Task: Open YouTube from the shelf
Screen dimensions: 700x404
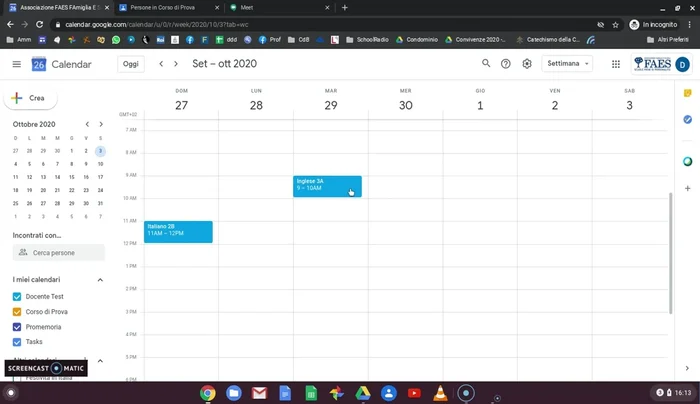Action: (414, 393)
